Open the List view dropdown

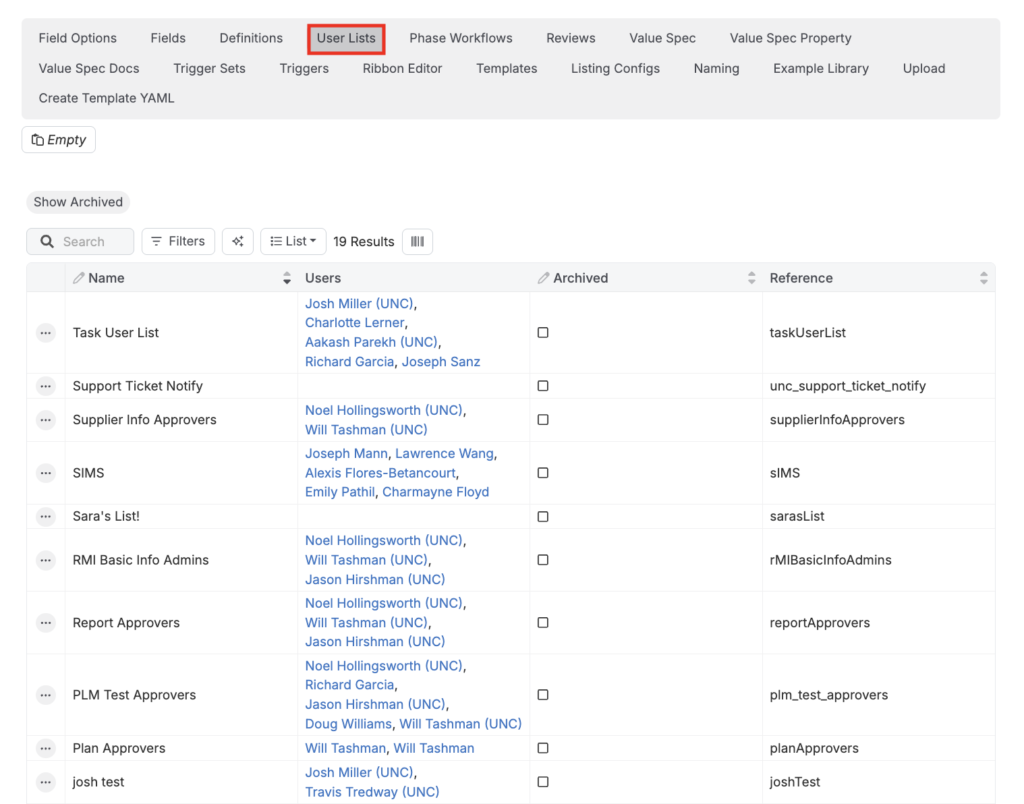point(293,242)
